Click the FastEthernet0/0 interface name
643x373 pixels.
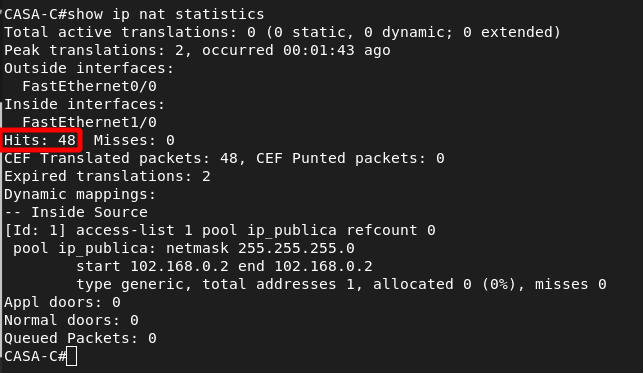[x=89, y=86]
